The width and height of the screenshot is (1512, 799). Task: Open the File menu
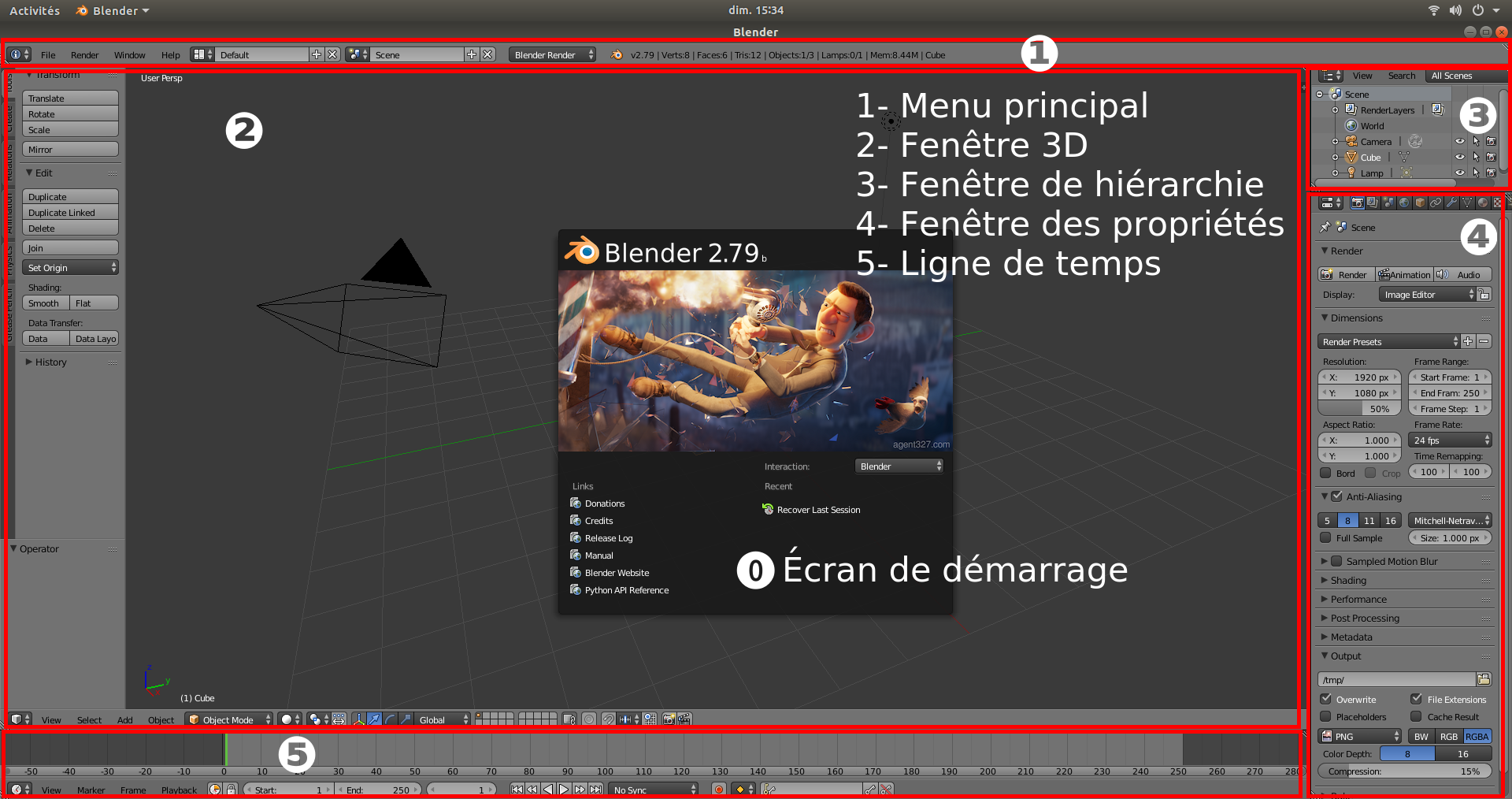pyautogui.click(x=48, y=55)
